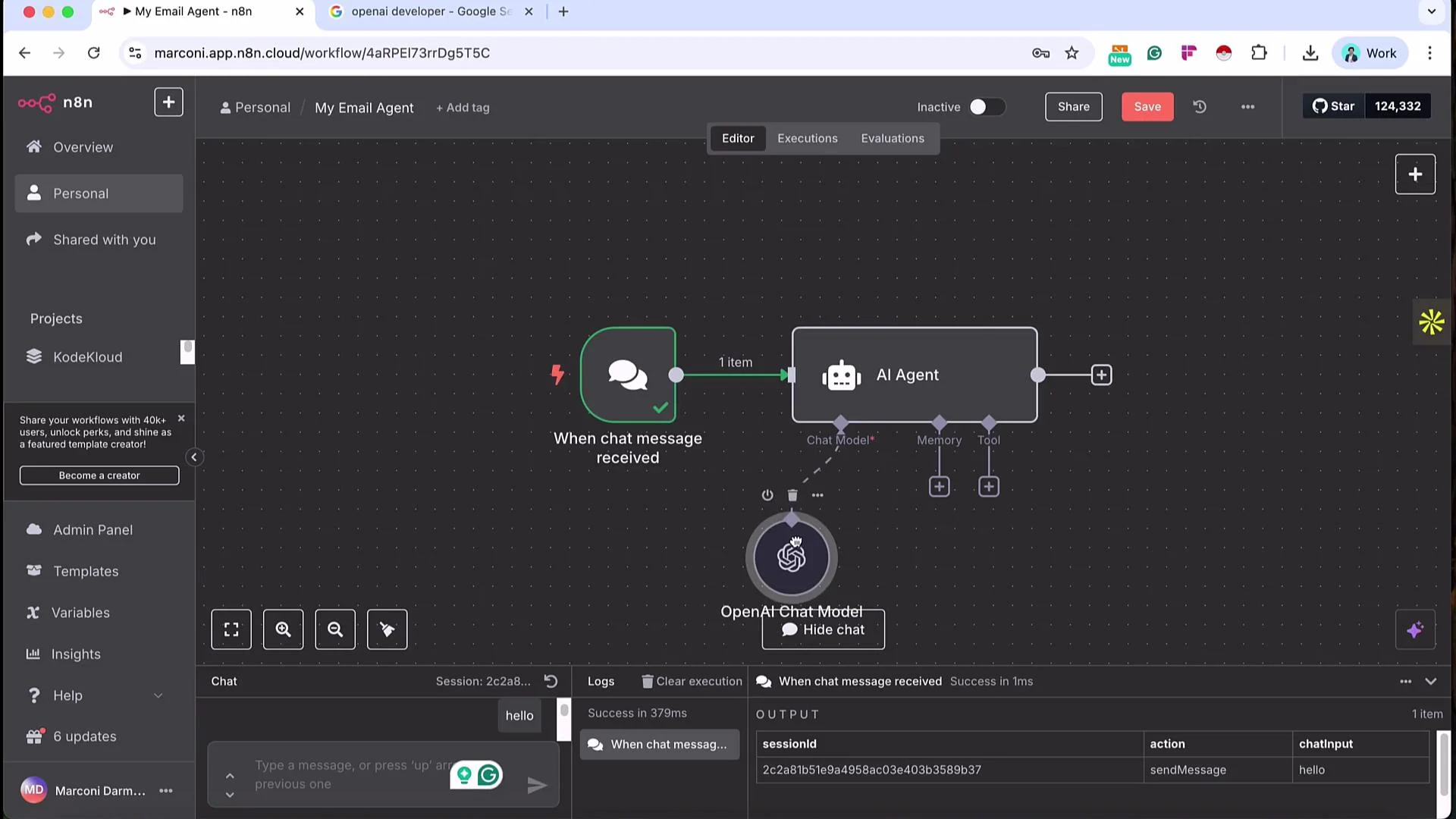Image resolution: width=1456 pixels, height=819 pixels.
Task: Open the OpenAI Chat Model node's more options
Action: 817,495
